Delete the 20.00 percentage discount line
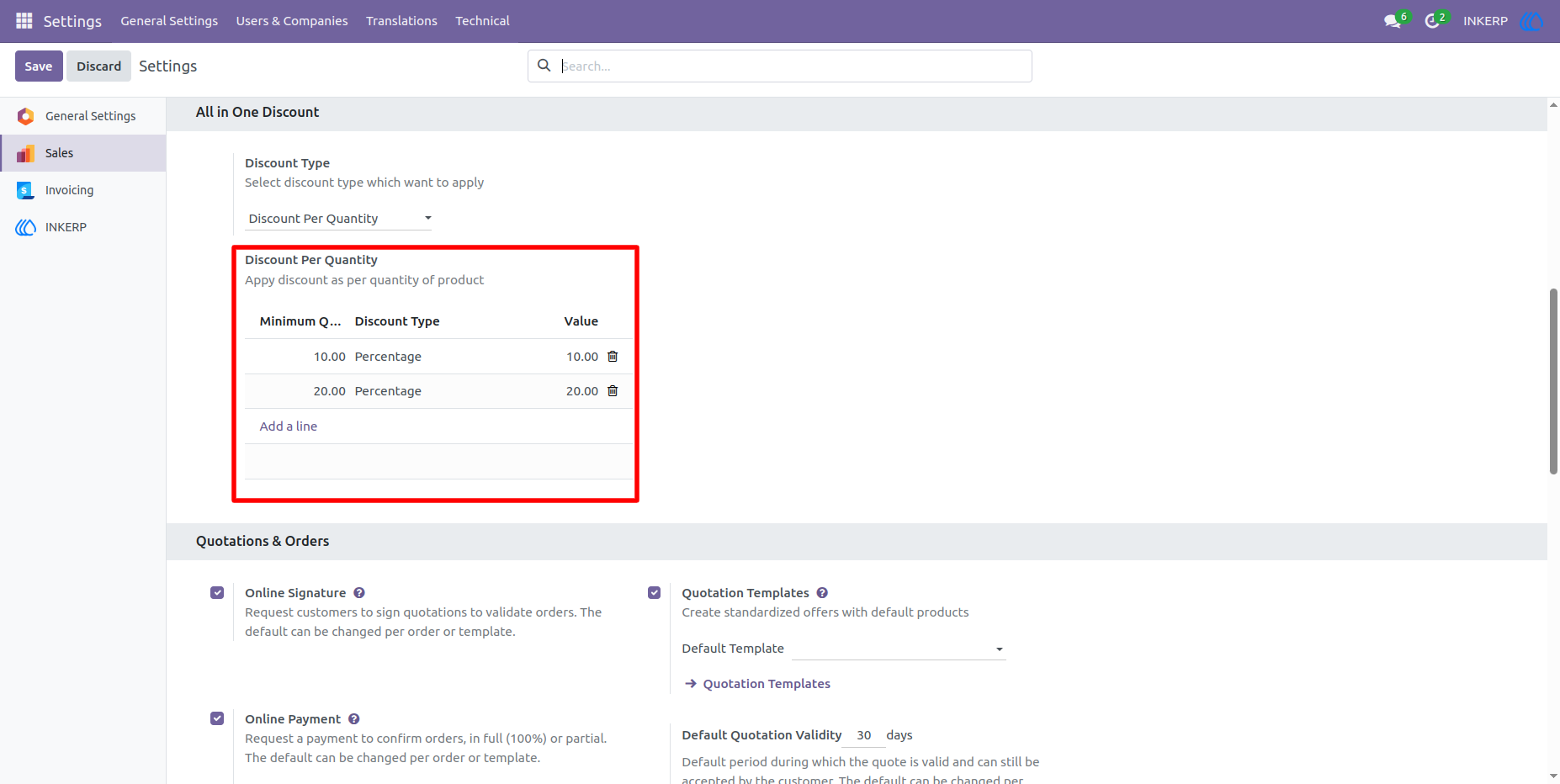 point(613,391)
